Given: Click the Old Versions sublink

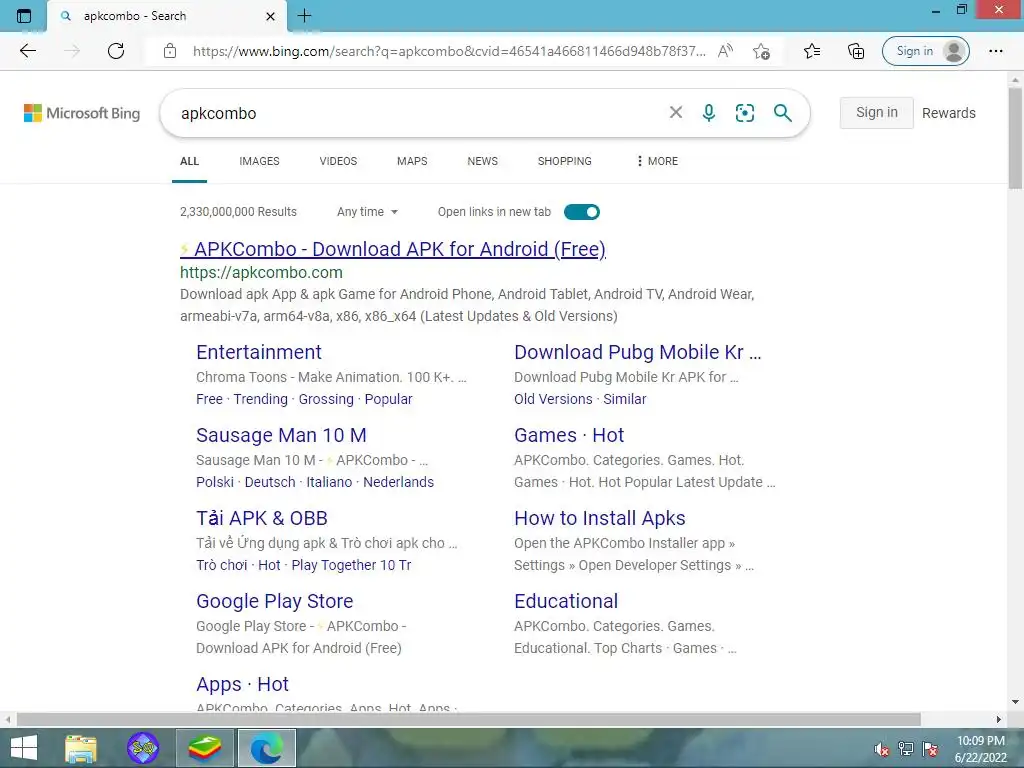Looking at the screenshot, I should pos(553,399).
